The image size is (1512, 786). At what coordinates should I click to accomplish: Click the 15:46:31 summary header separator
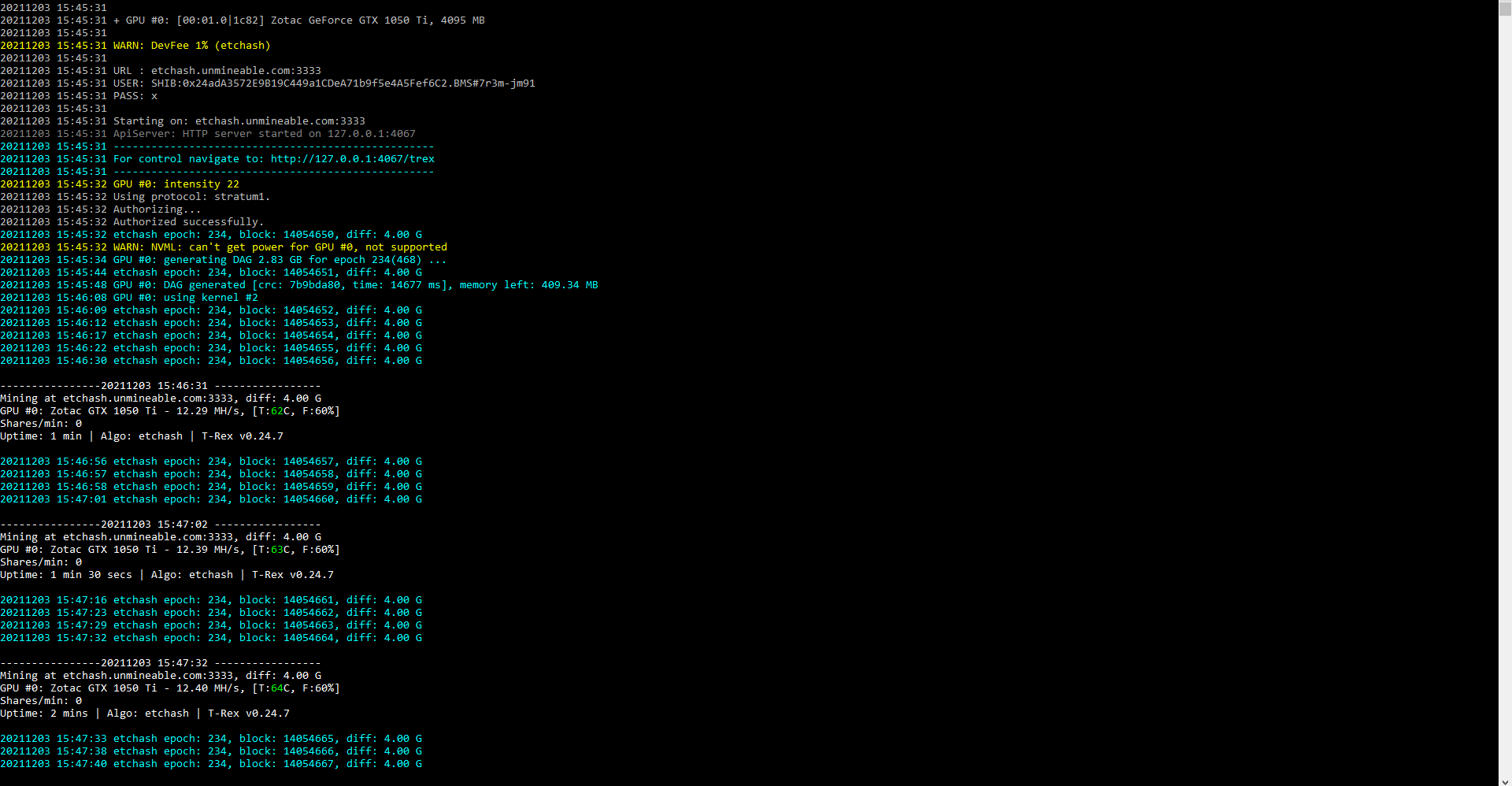(x=161, y=386)
